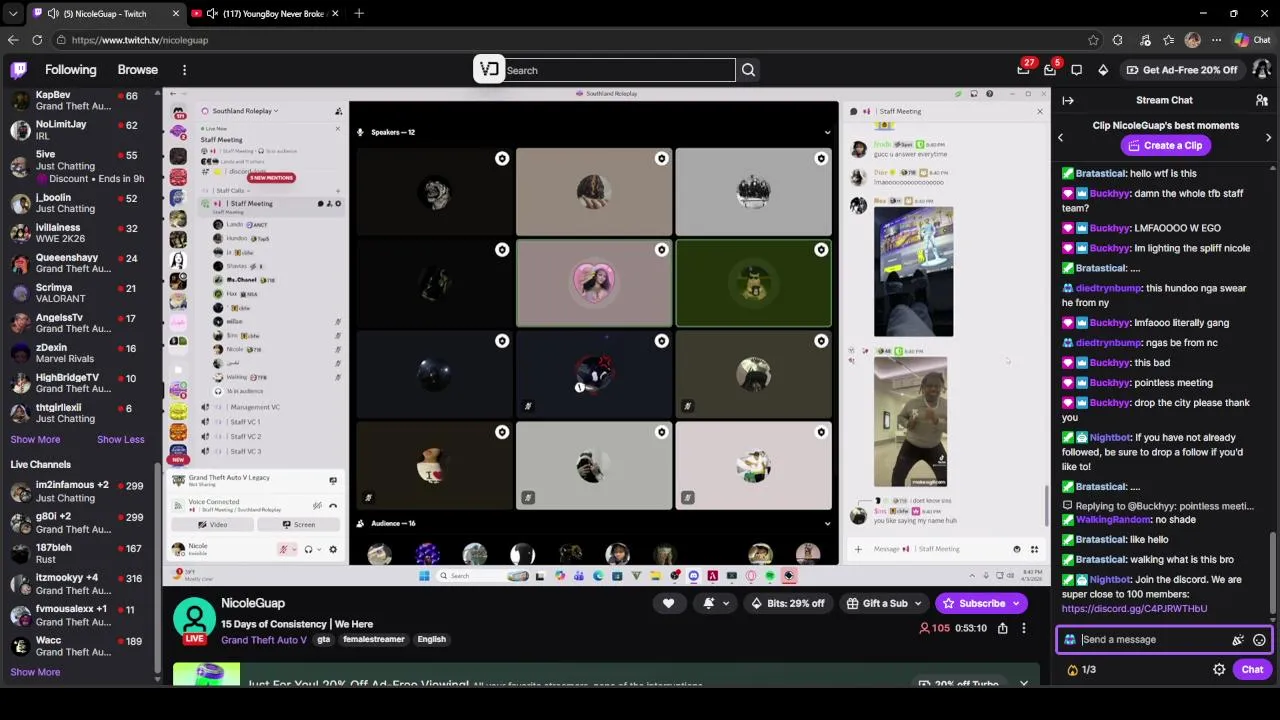This screenshot has height=720, width=1280.
Task: Click the gta tag
Action: (x=323, y=639)
